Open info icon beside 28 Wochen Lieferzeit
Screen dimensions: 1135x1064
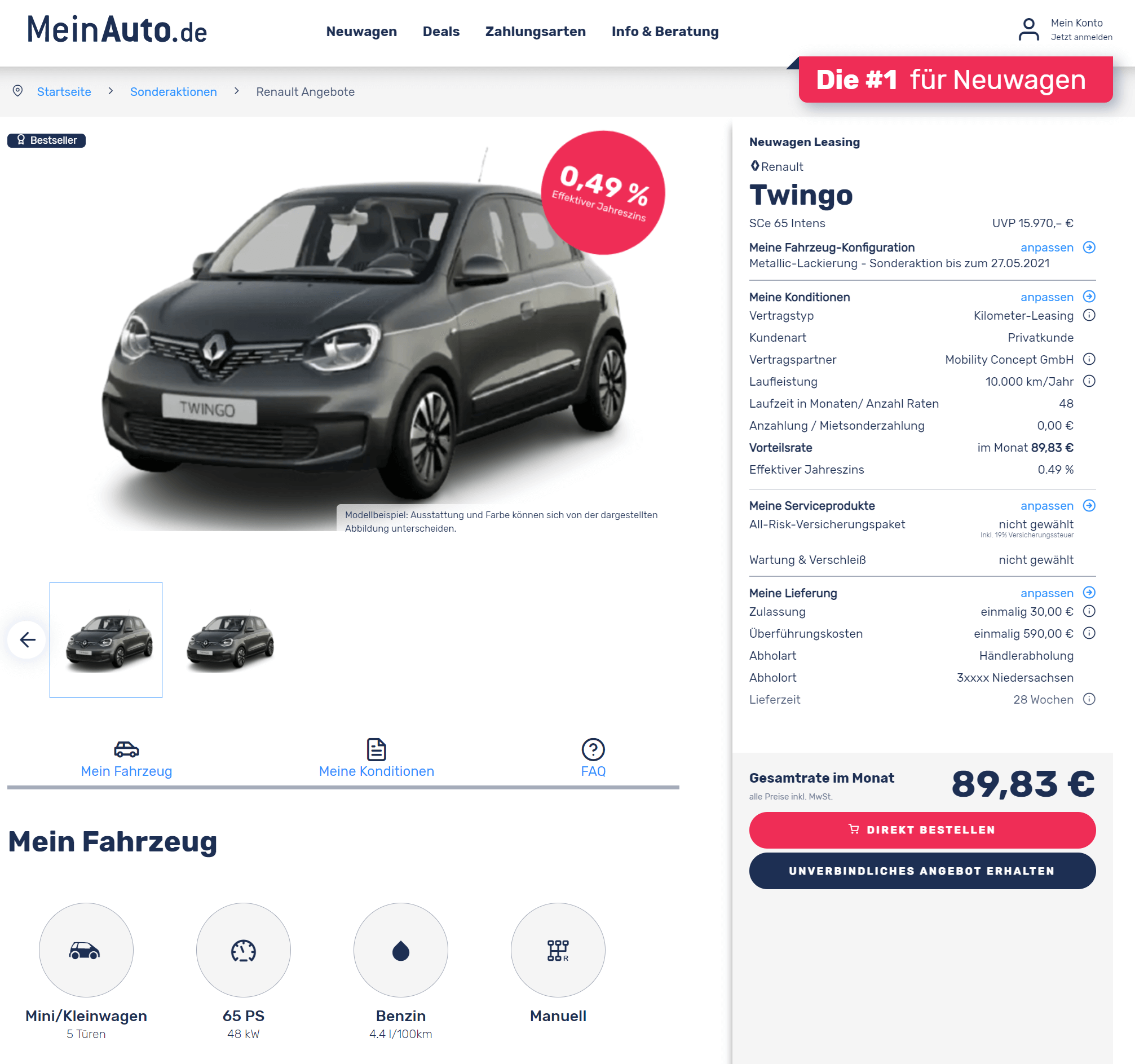click(1089, 699)
